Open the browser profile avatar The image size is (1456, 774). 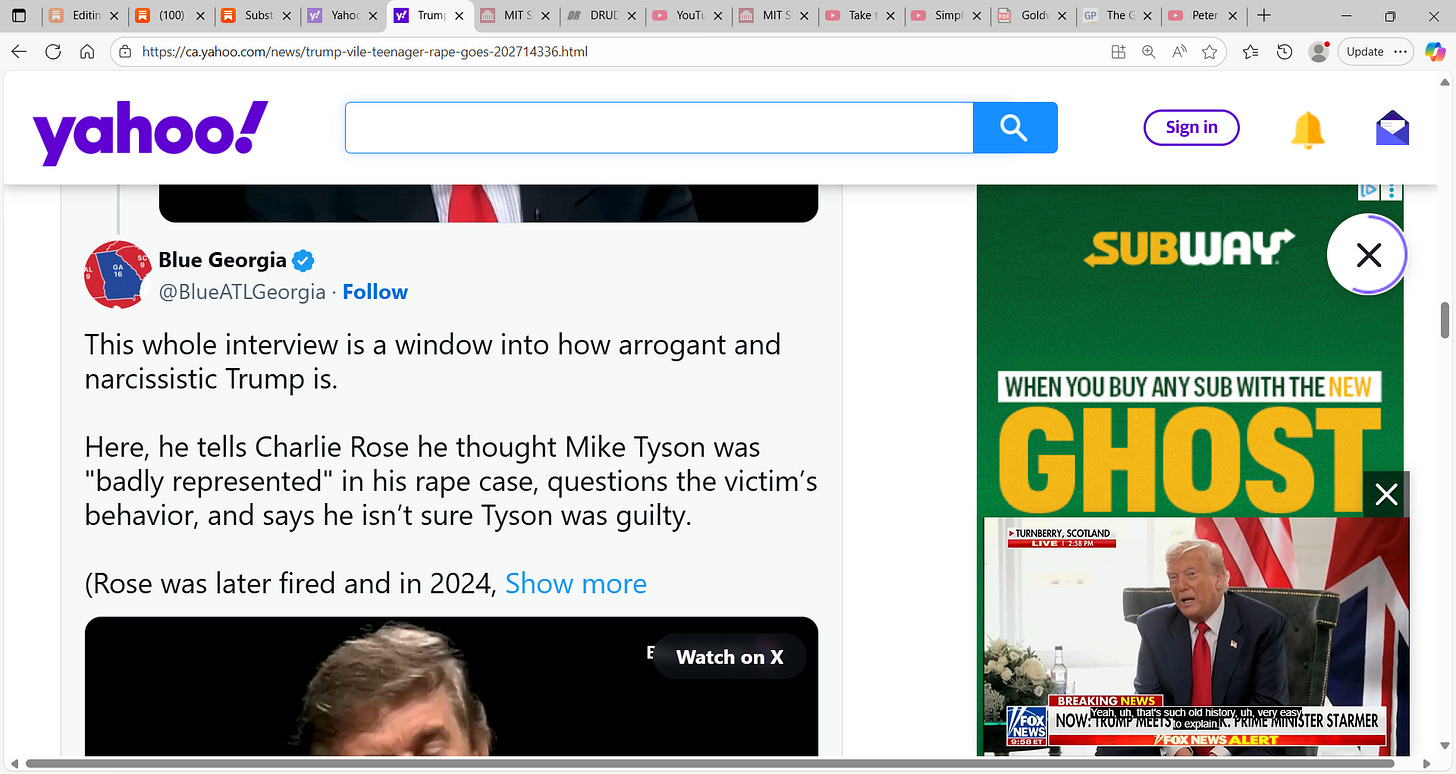[x=1320, y=51]
